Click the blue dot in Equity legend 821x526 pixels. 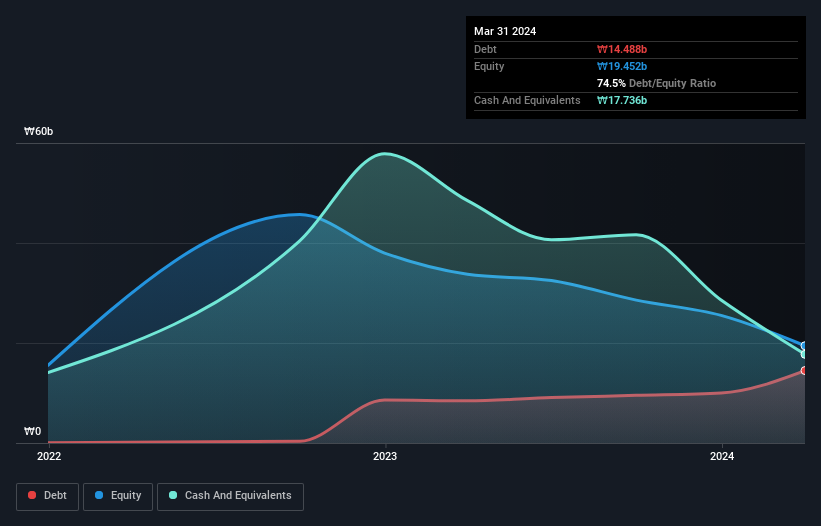(x=99, y=495)
